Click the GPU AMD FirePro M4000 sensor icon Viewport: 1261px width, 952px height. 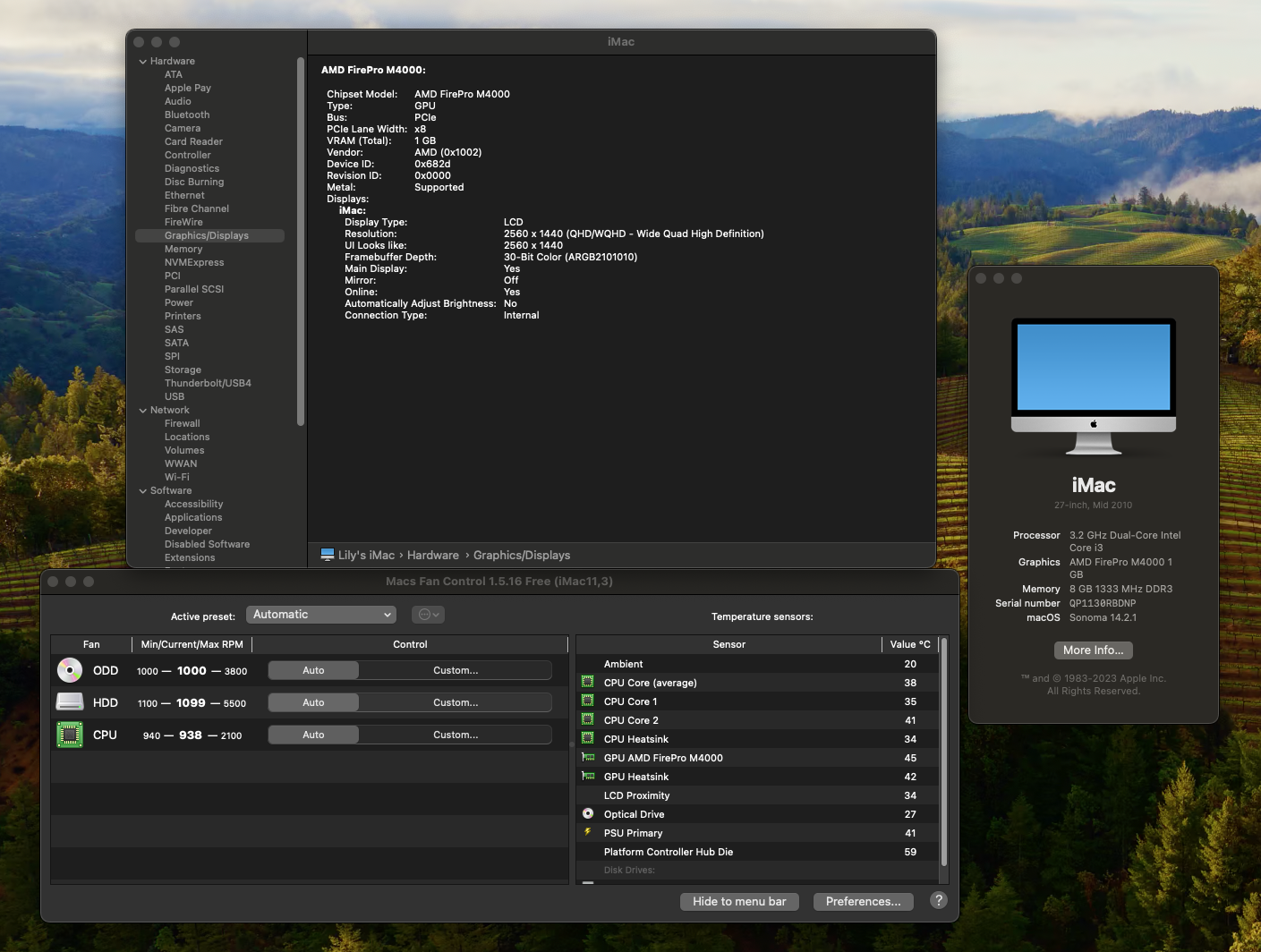coord(588,758)
